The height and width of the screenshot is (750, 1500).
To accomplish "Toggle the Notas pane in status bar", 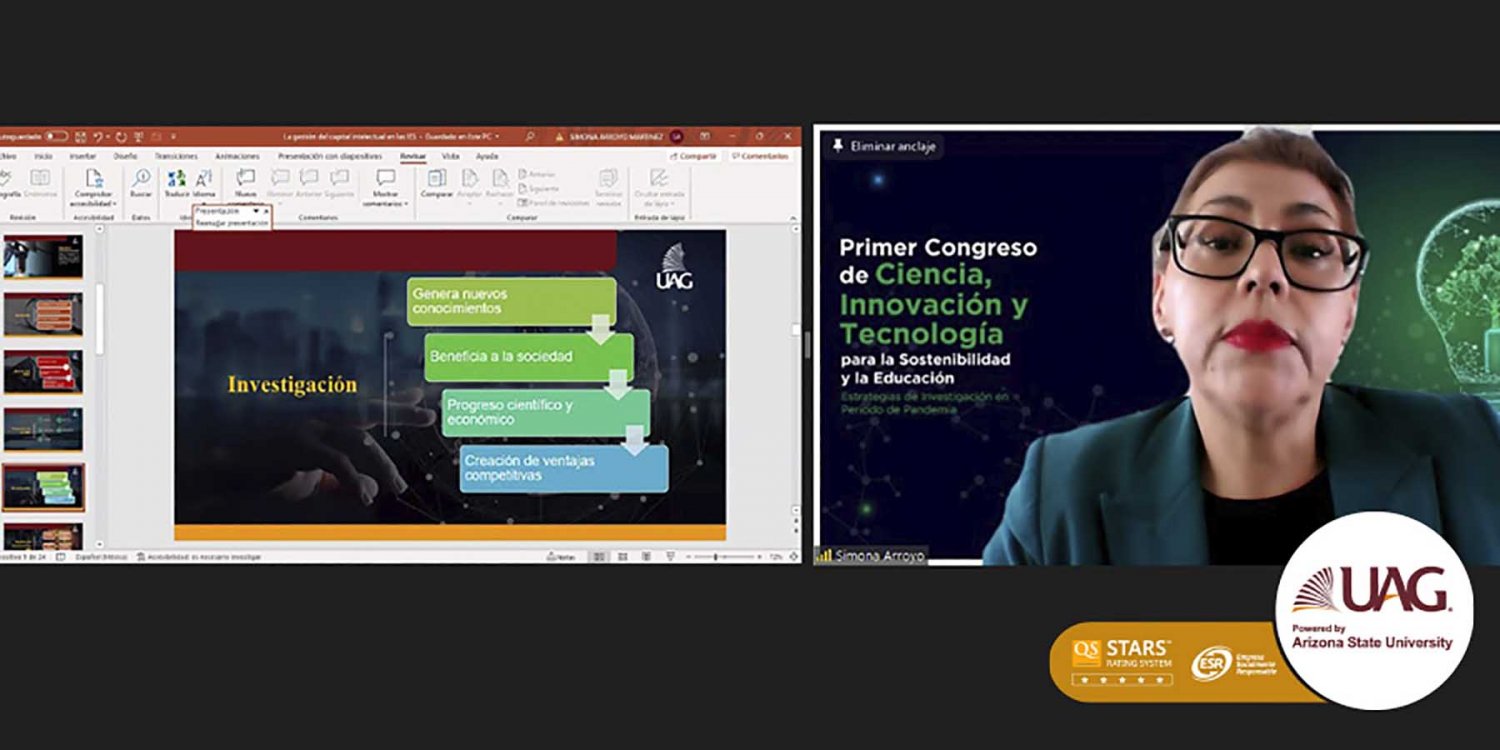I will [564, 556].
